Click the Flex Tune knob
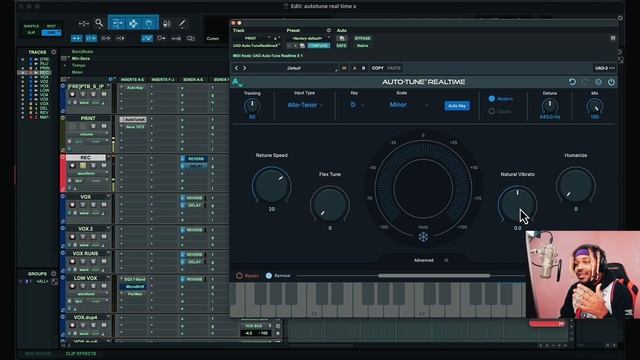Screen dimensions: 640x360 tap(330, 204)
